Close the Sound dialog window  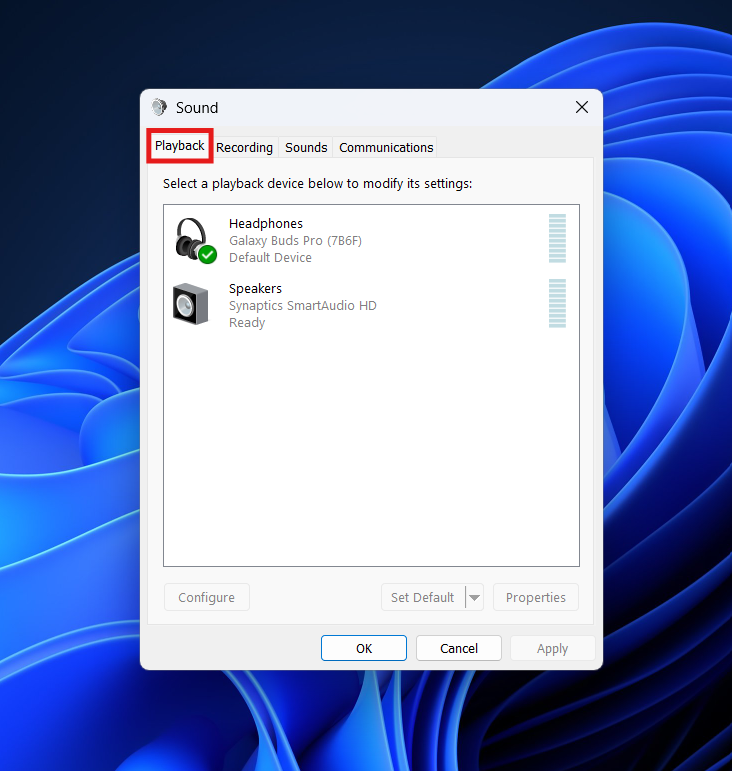tap(582, 107)
